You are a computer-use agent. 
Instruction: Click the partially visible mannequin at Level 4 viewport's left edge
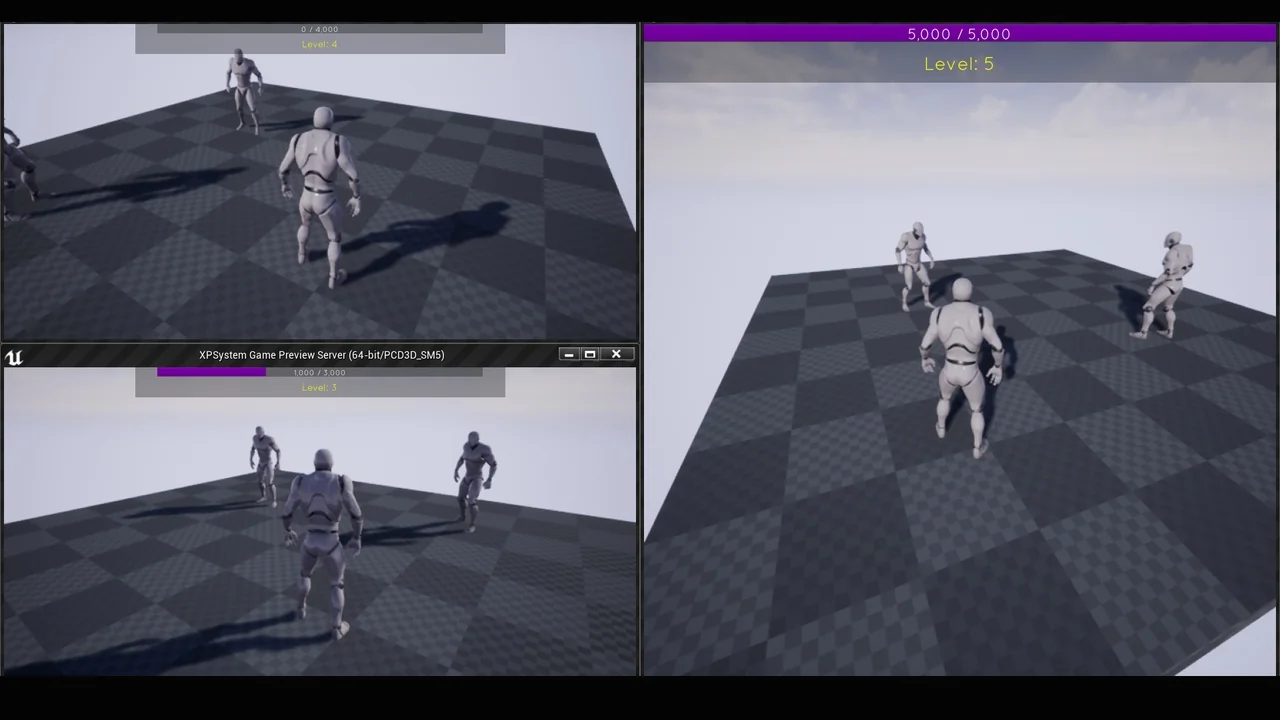pyautogui.click(x=14, y=172)
